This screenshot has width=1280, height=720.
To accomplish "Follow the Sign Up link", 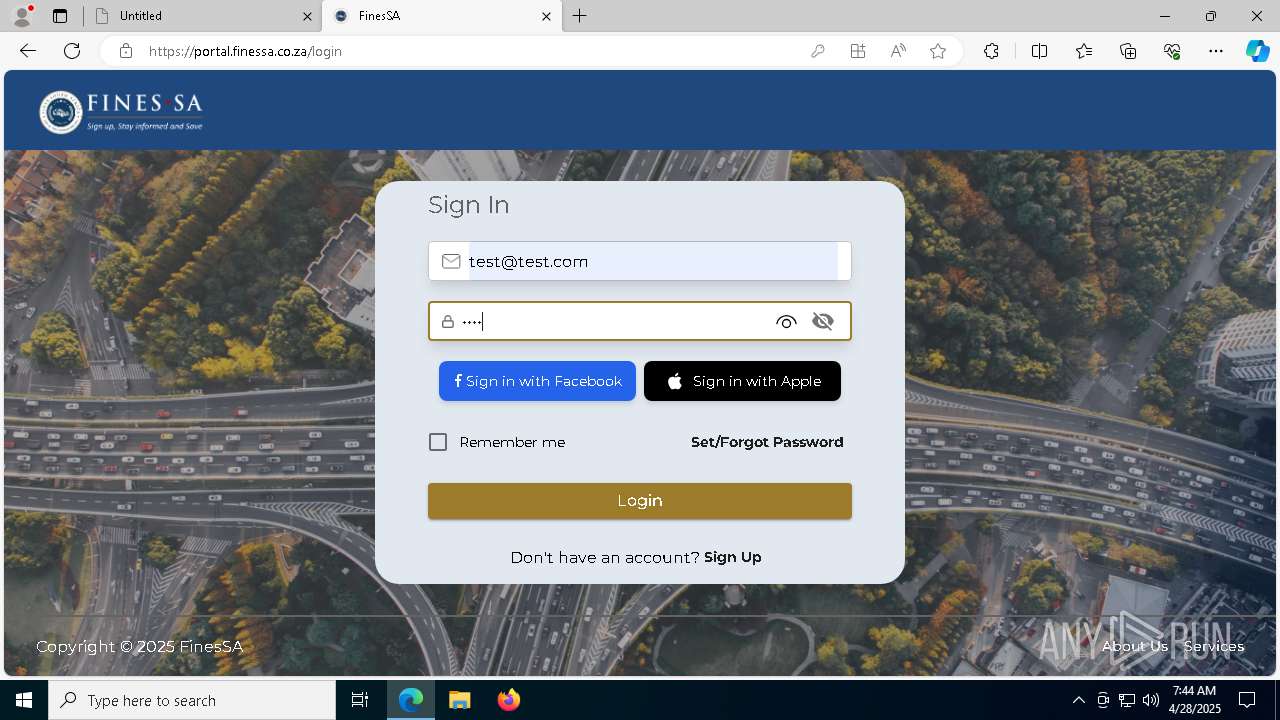I will point(733,557).
